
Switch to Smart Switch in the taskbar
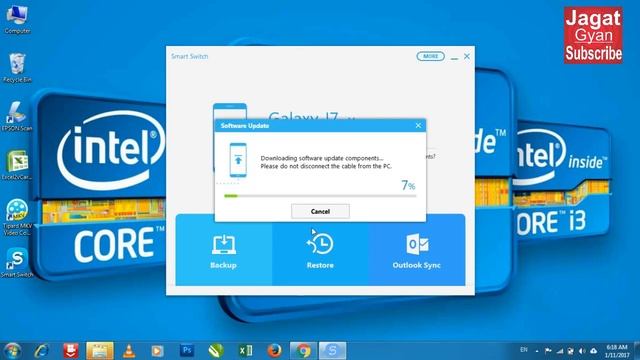pos(332,351)
